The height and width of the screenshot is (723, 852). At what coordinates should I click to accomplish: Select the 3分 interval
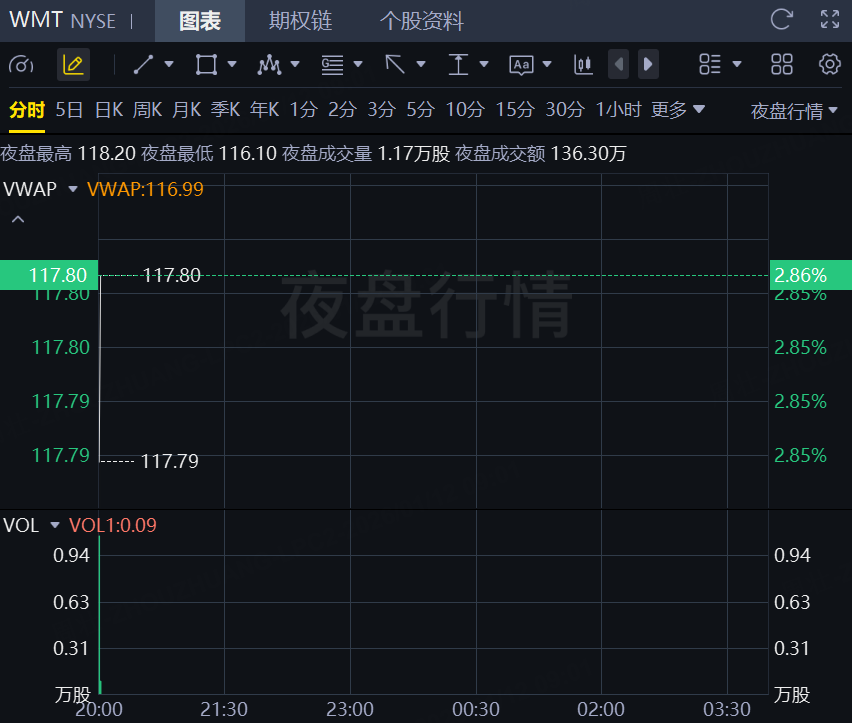[381, 110]
